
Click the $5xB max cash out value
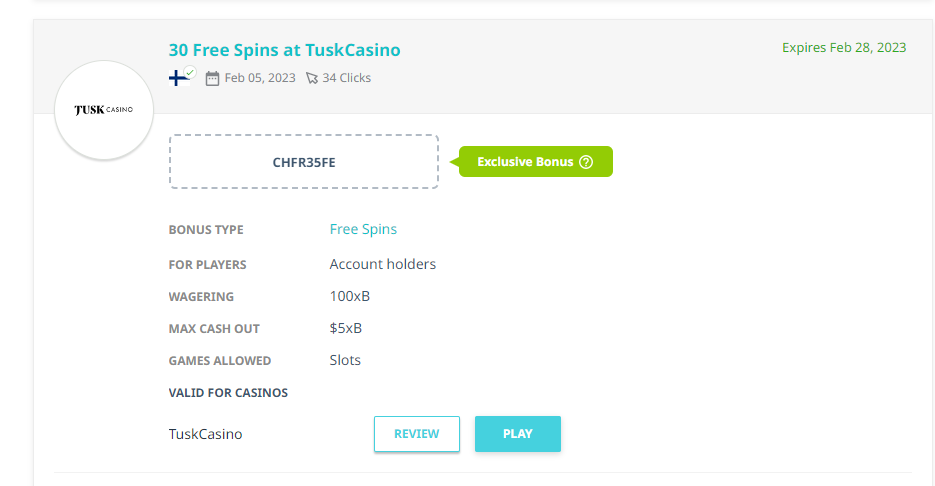(346, 328)
